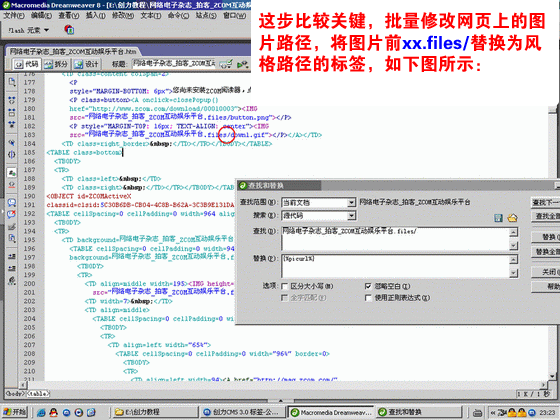The image size is (560, 420).
Task: Click the 替换 replacement text field
Action: pyautogui.click(x=395, y=266)
